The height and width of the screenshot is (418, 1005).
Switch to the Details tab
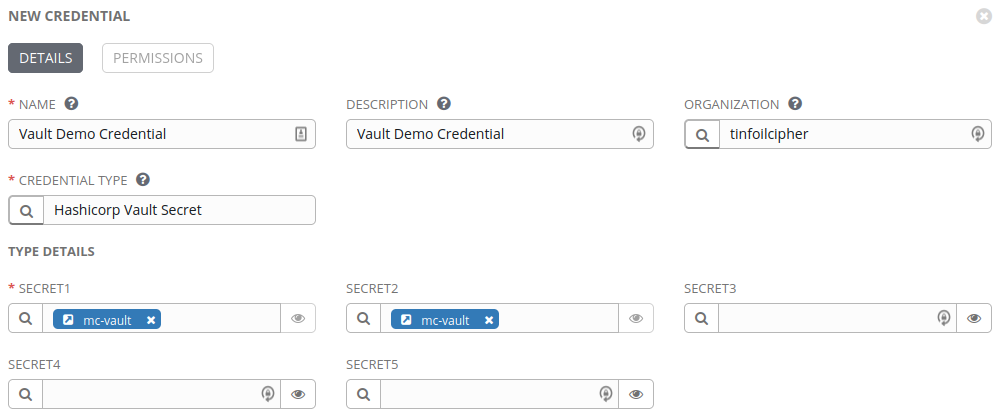coord(45,58)
